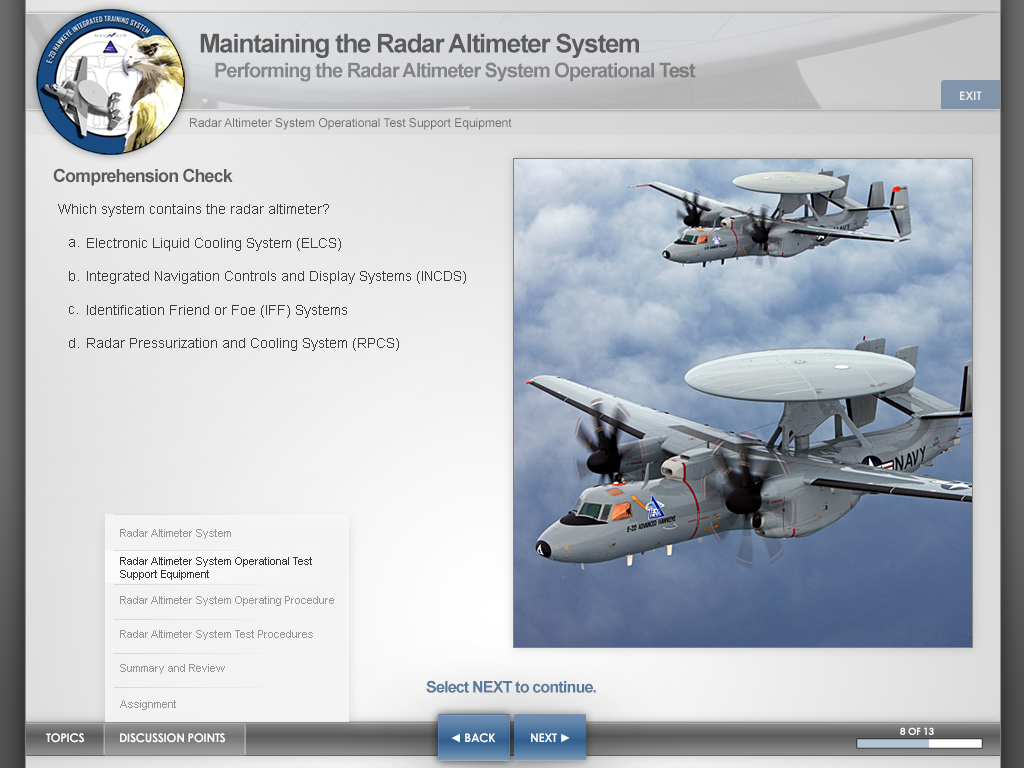The height and width of the screenshot is (768, 1024).
Task: Open Radar Altimeter System Operational Test Support Equipment
Action: (215, 567)
